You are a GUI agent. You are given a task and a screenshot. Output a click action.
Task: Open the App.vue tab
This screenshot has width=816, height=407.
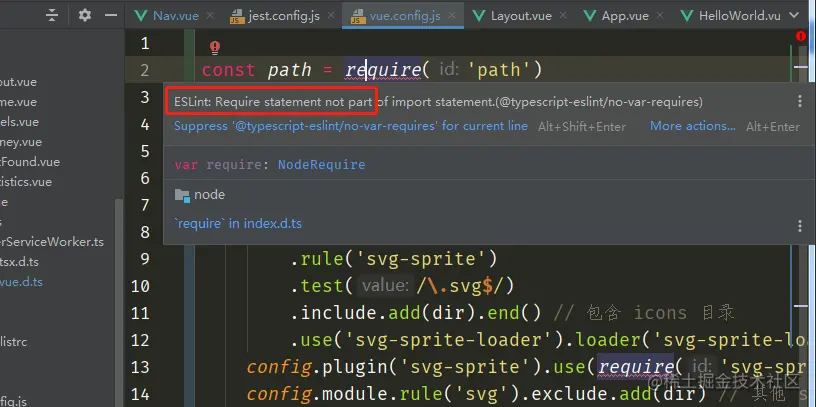tap(625, 16)
